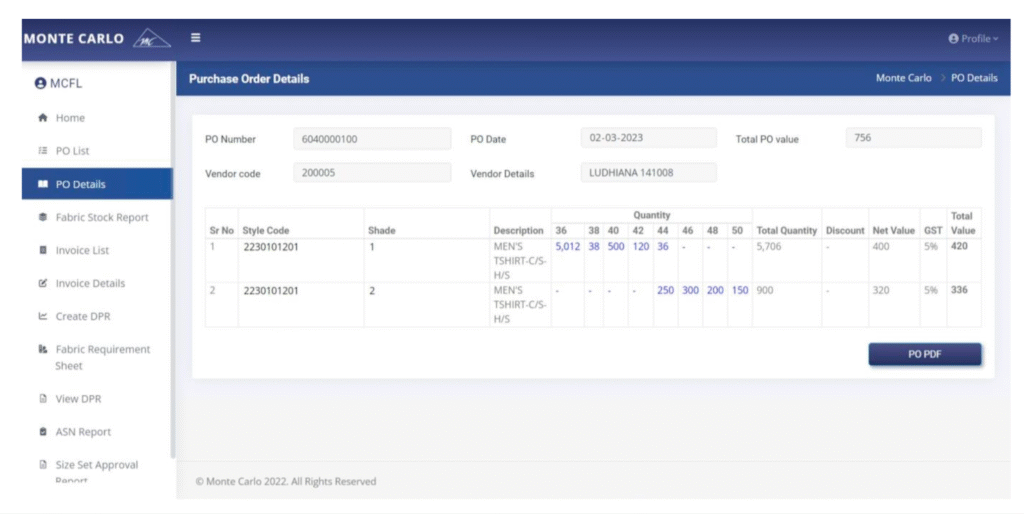Click the hamburger menu icon in header
The height and width of the screenshot is (514, 1024).
point(196,38)
